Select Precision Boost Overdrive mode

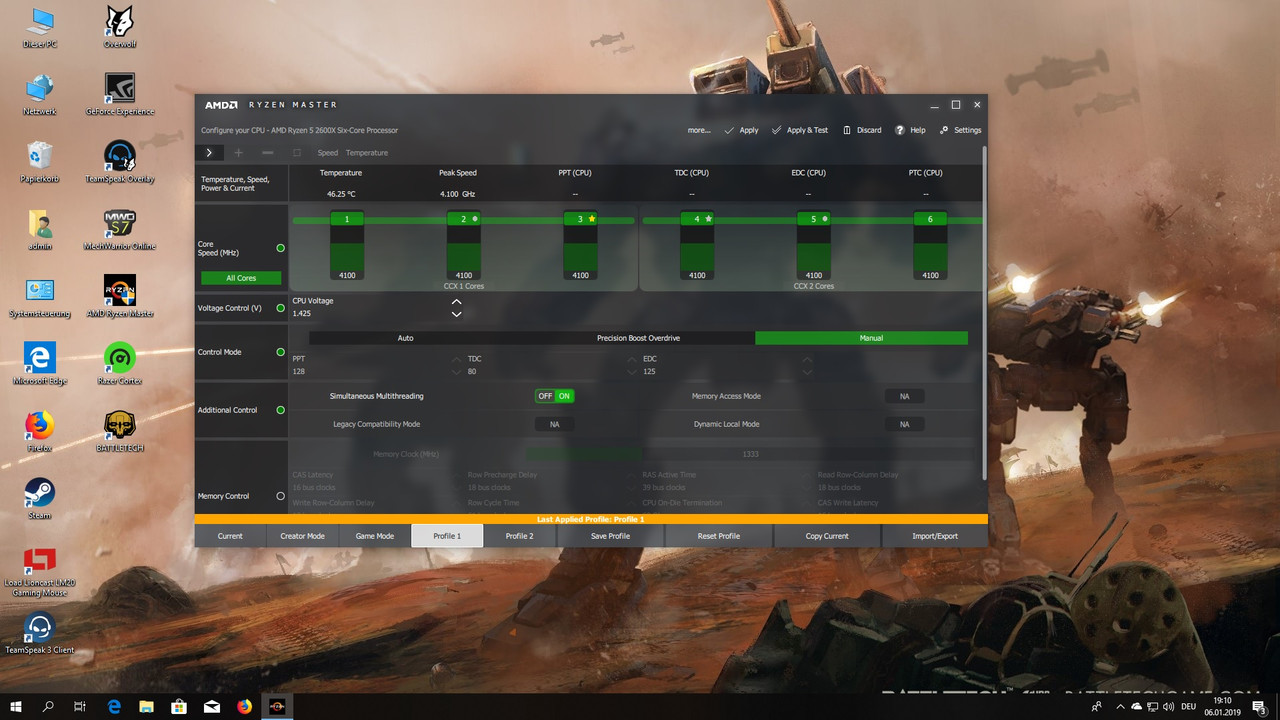tap(638, 338)
